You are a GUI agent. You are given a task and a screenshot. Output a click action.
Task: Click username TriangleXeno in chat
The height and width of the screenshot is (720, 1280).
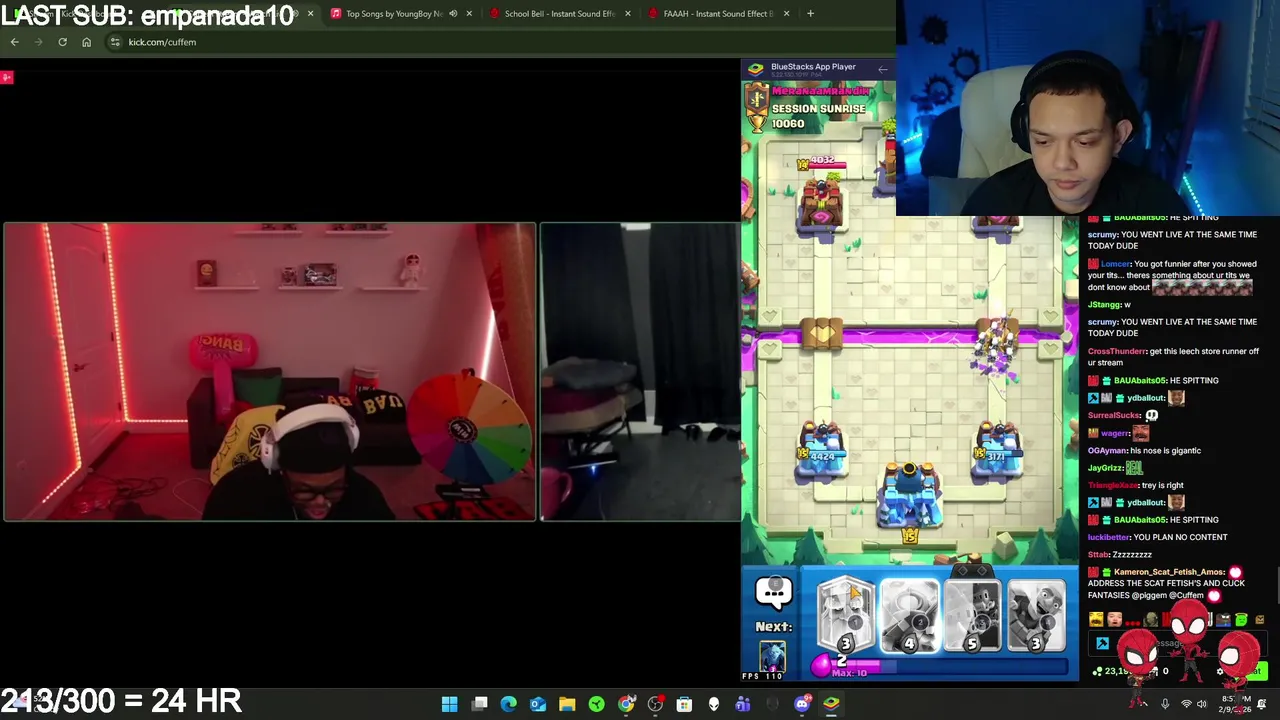tap(1115, 485)
